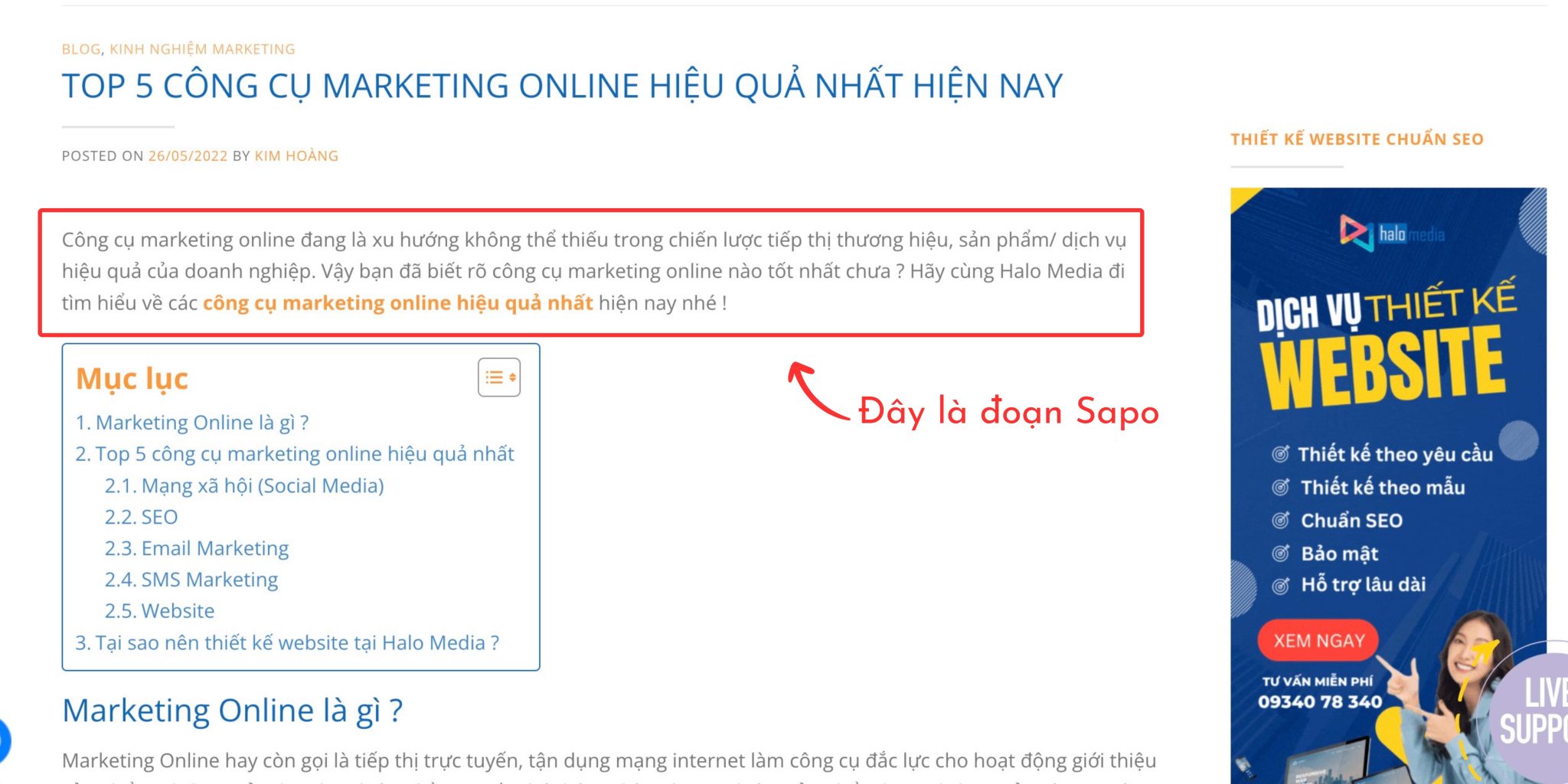The width and height of the screenshot is (1568, 784).
Task: Click 'TƯ VẤN MIỄN PHÍ' text in the banner
Action: click(1317, 681)
